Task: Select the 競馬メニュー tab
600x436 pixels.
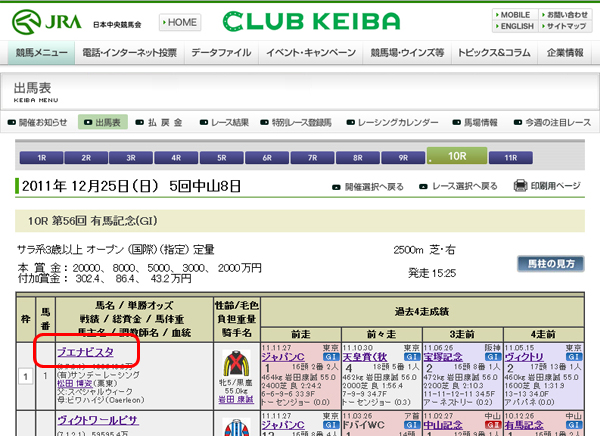Action: [41, 52]
